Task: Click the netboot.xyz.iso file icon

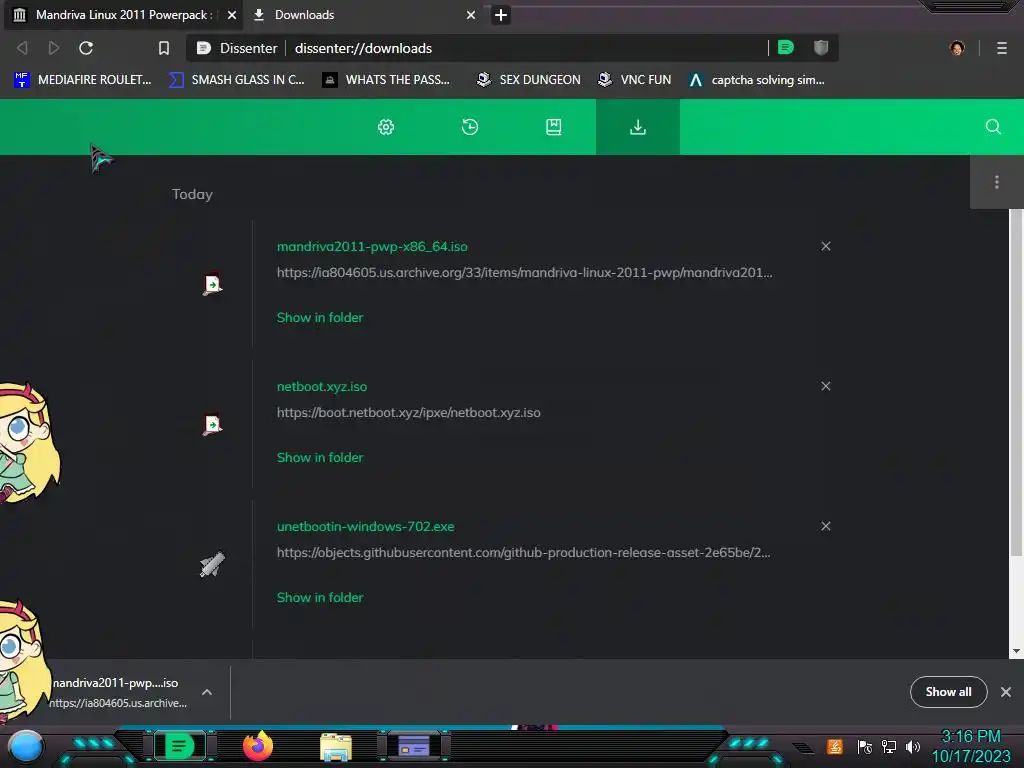Action: click(212, 424)
